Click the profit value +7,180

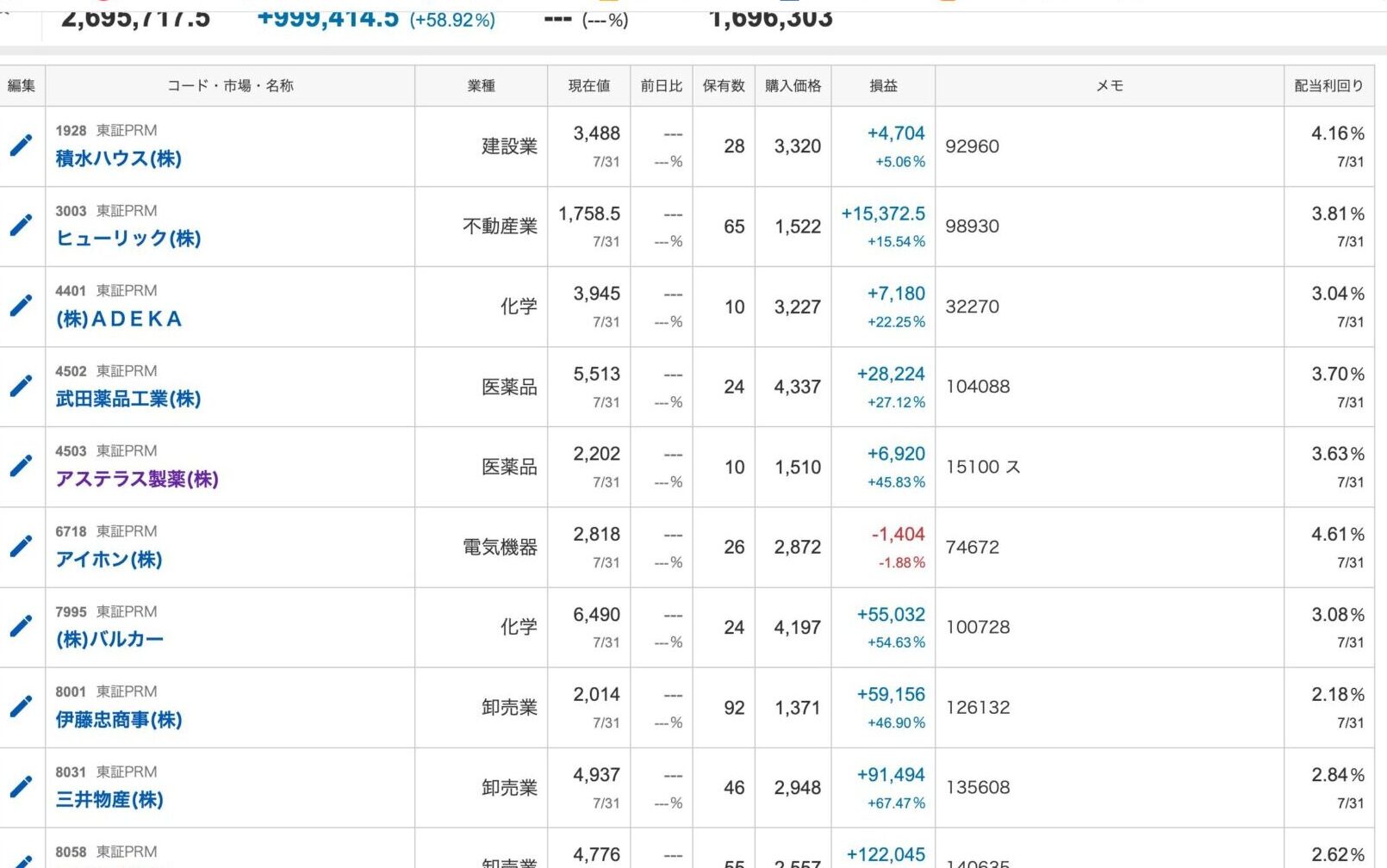click(896, 294)
